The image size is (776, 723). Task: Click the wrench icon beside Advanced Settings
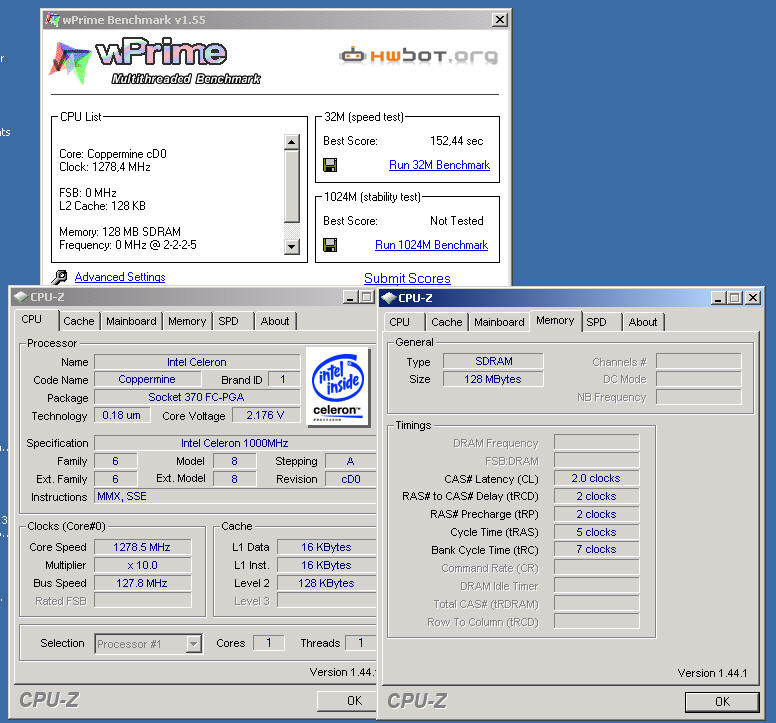pos(59,277)
